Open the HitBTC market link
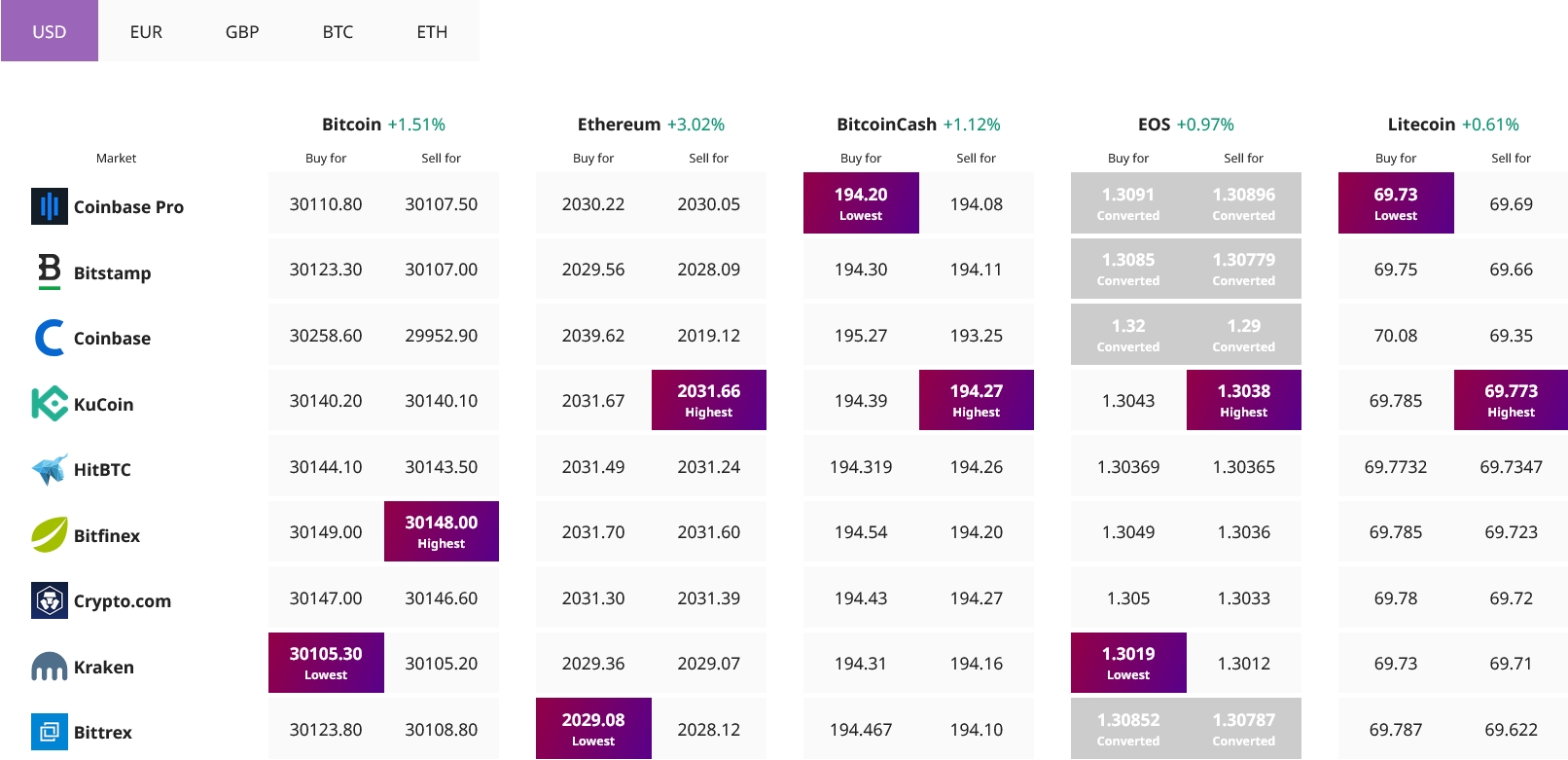The image size is (1568, 760). click(x=102, y=469)
